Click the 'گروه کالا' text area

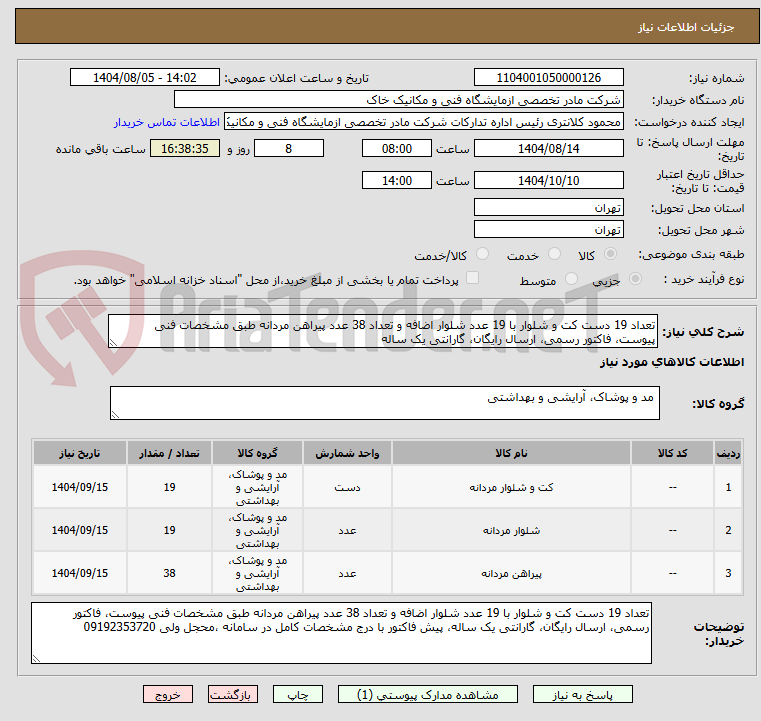[383, 403]
